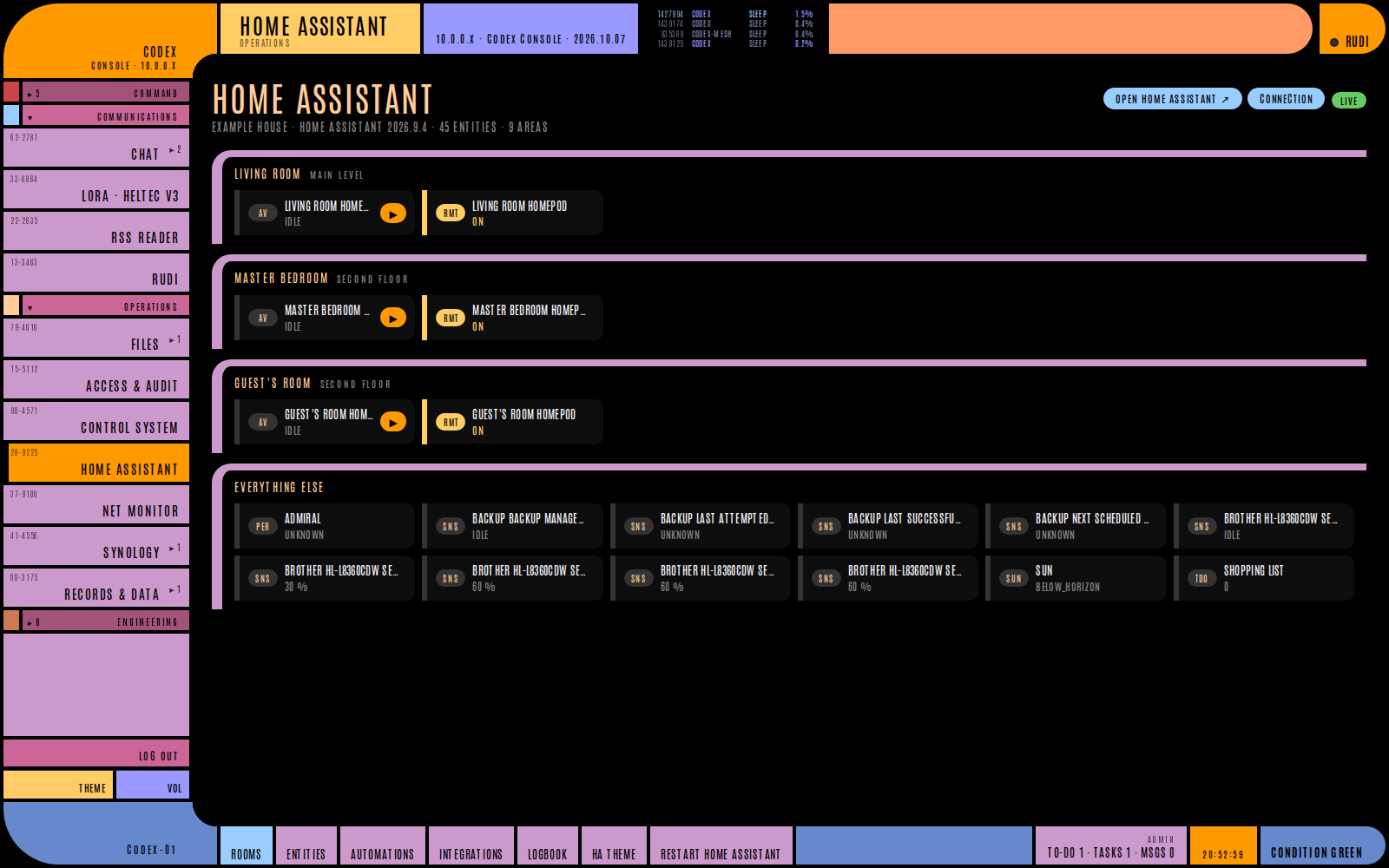Viewport: 1389px width, 868px height.
Task: Click the red swatch beside Command section
Action: click(11, 92)
